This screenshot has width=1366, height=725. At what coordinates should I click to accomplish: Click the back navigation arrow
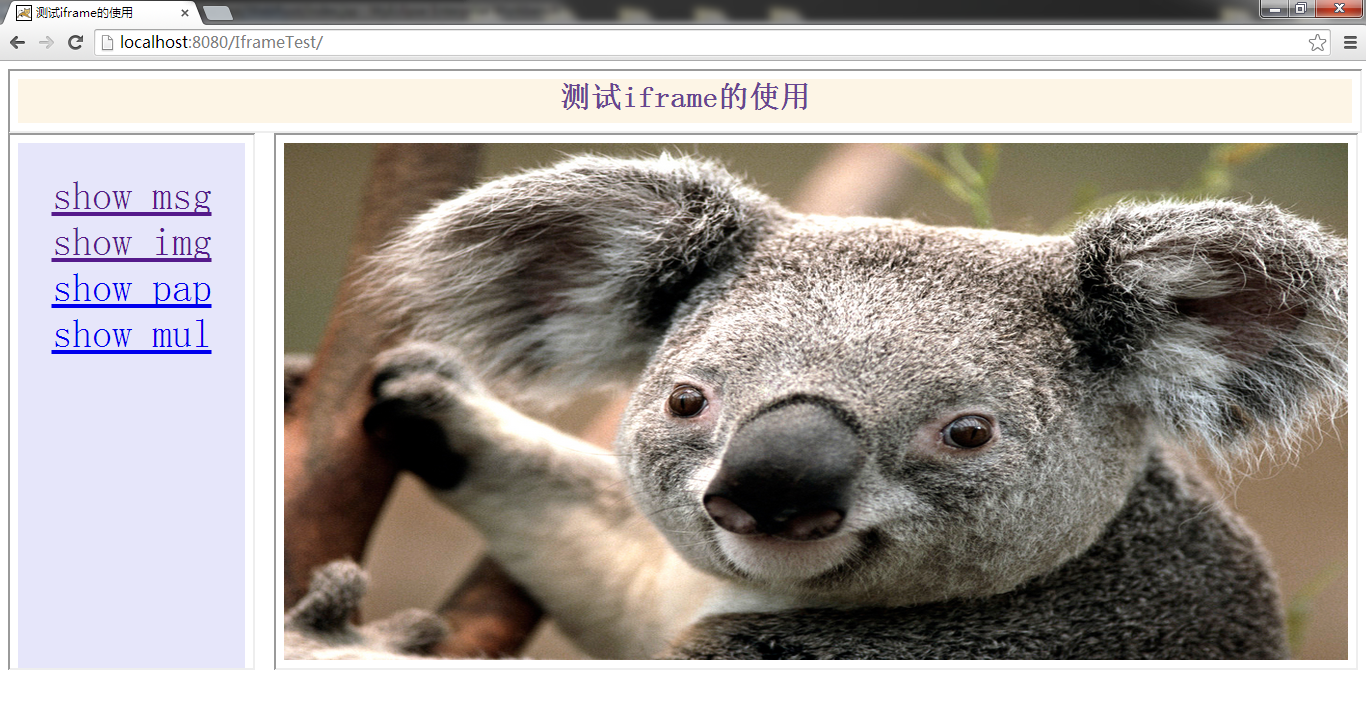[16, 42]
